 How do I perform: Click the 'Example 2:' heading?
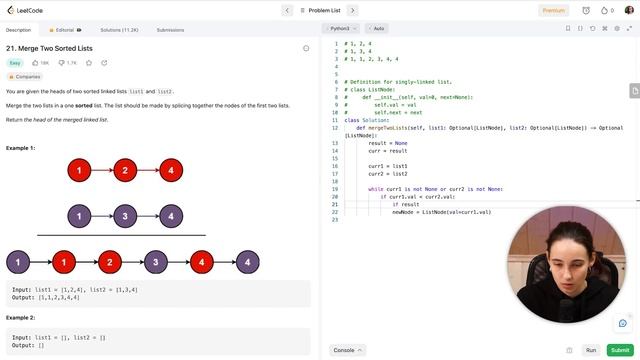click(20, 318)
